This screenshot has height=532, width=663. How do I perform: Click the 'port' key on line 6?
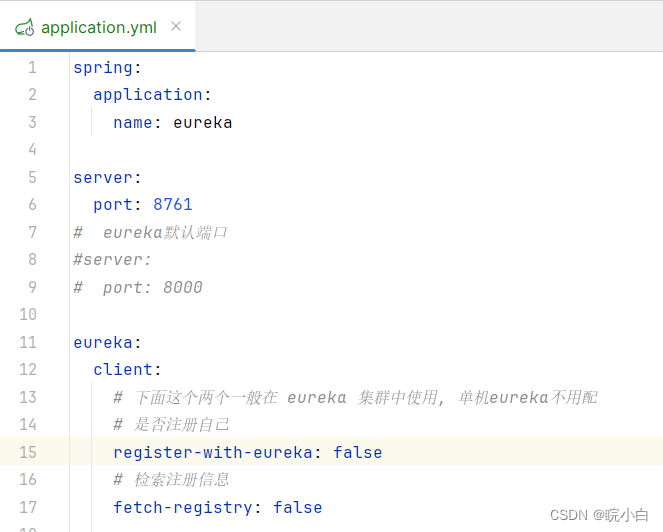pos(113,206)
